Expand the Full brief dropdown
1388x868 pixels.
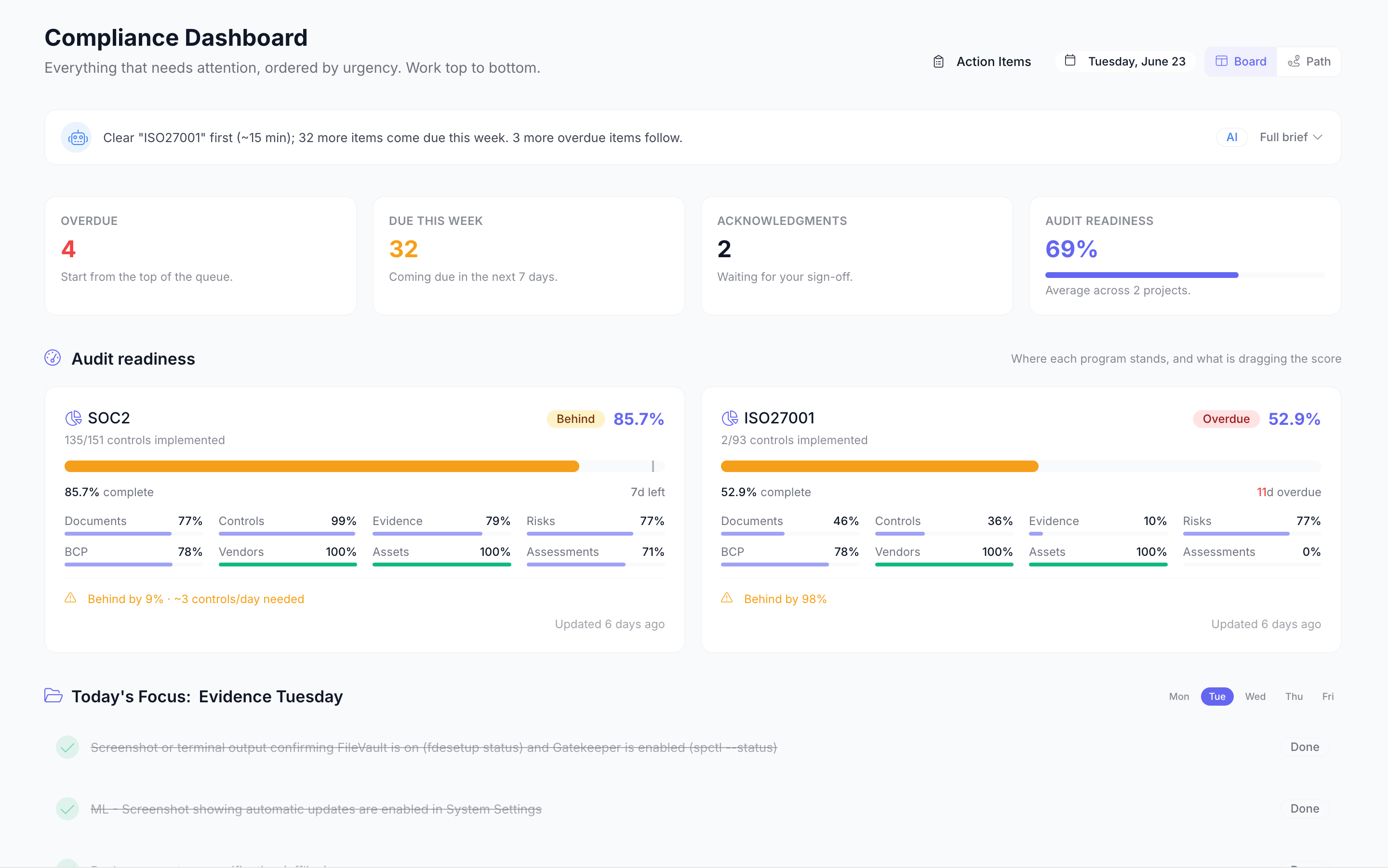tap(1292, 137)
